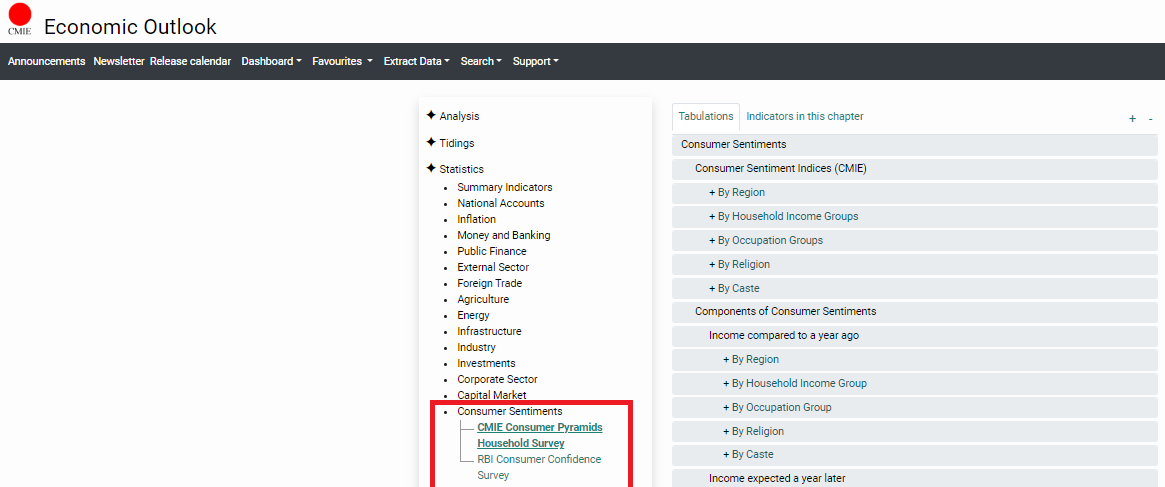The width and height of the screenshot is (1165, 487).
Task: Select the Tabulations tab
Action: pyautogui.click(x=706, y=117)
